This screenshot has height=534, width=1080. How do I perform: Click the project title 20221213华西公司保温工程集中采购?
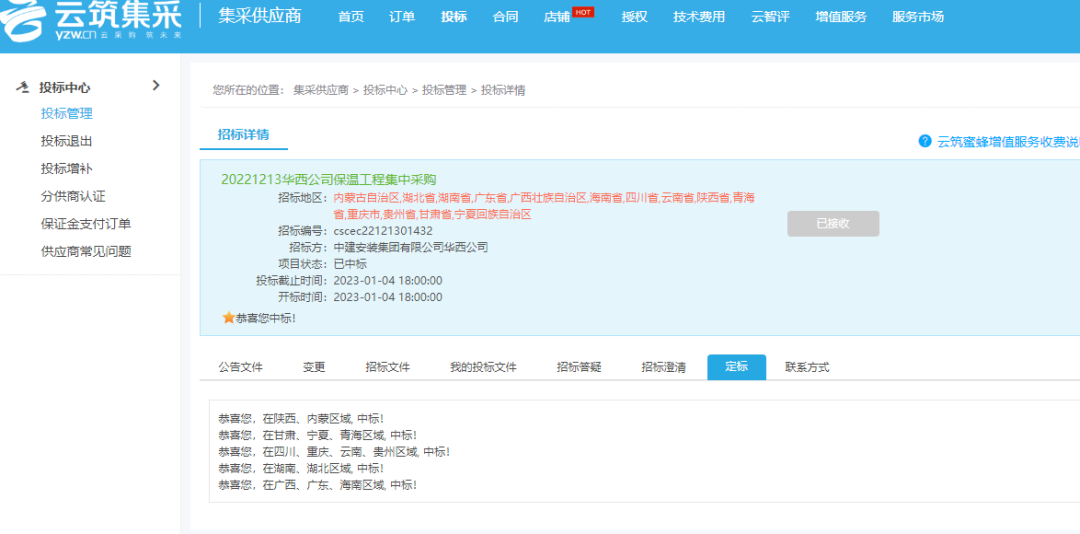[x=328, y=179]
